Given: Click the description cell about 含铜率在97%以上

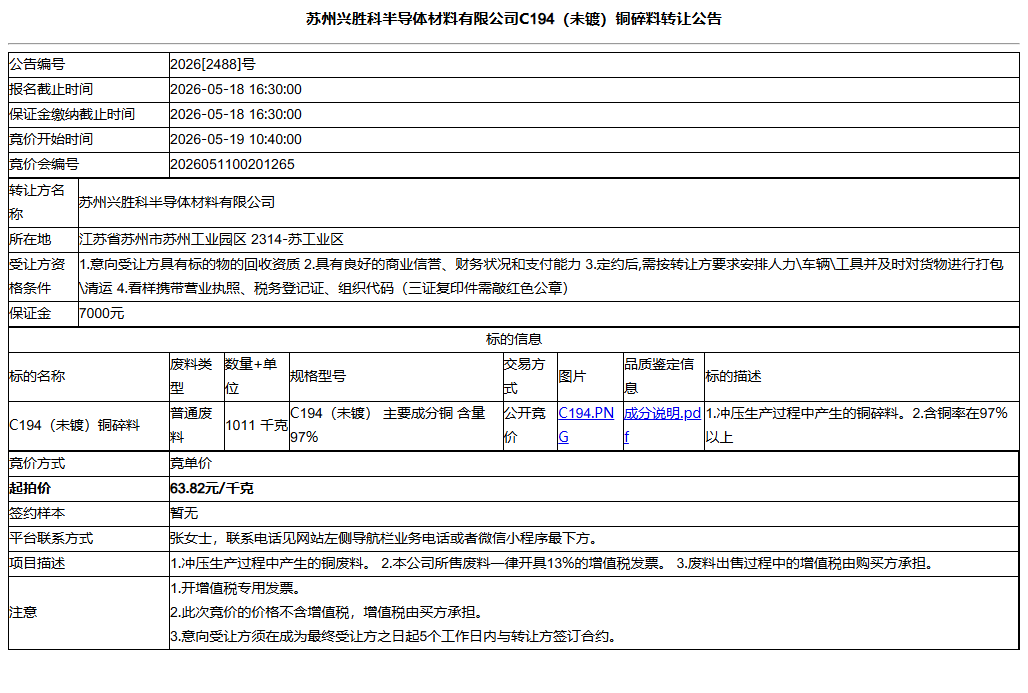Looking at the screenshot, I should (861, 426).
